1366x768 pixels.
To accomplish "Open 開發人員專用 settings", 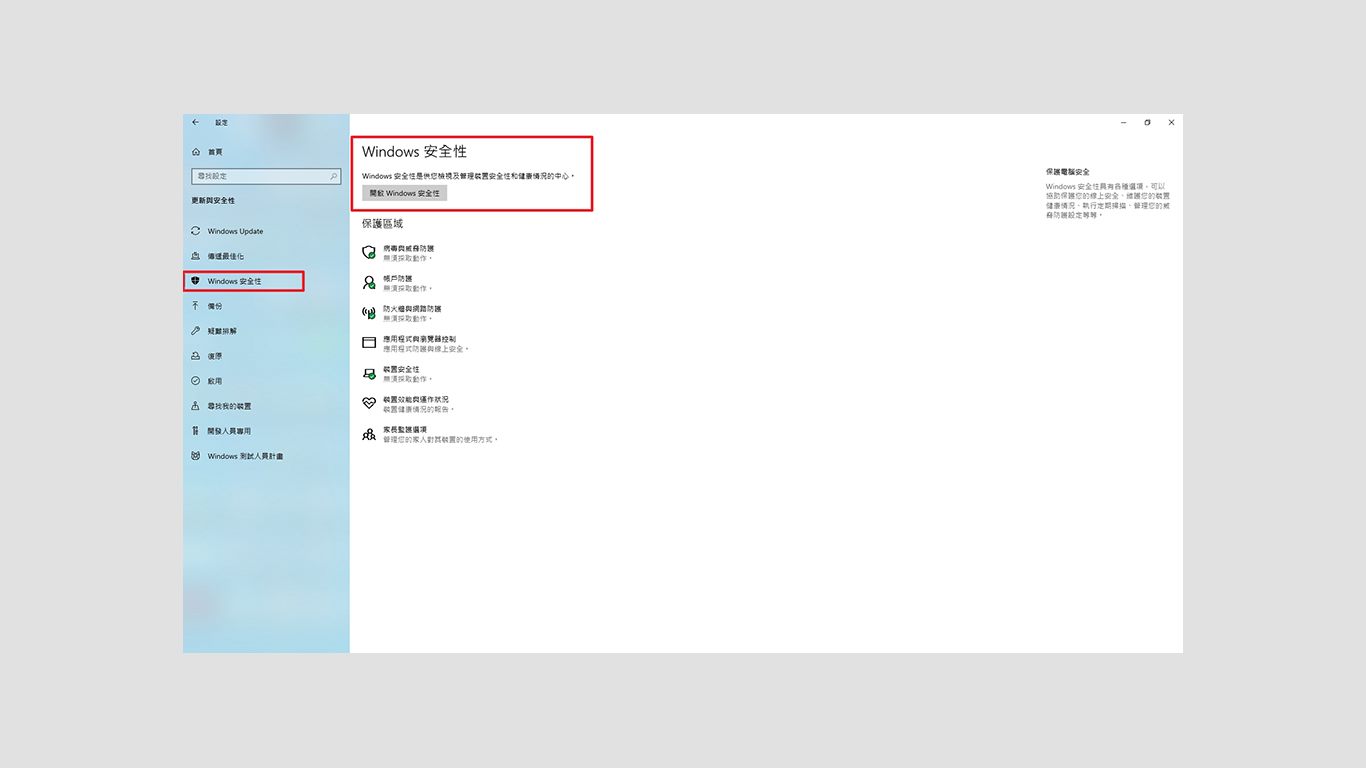I will pos(222,431).
